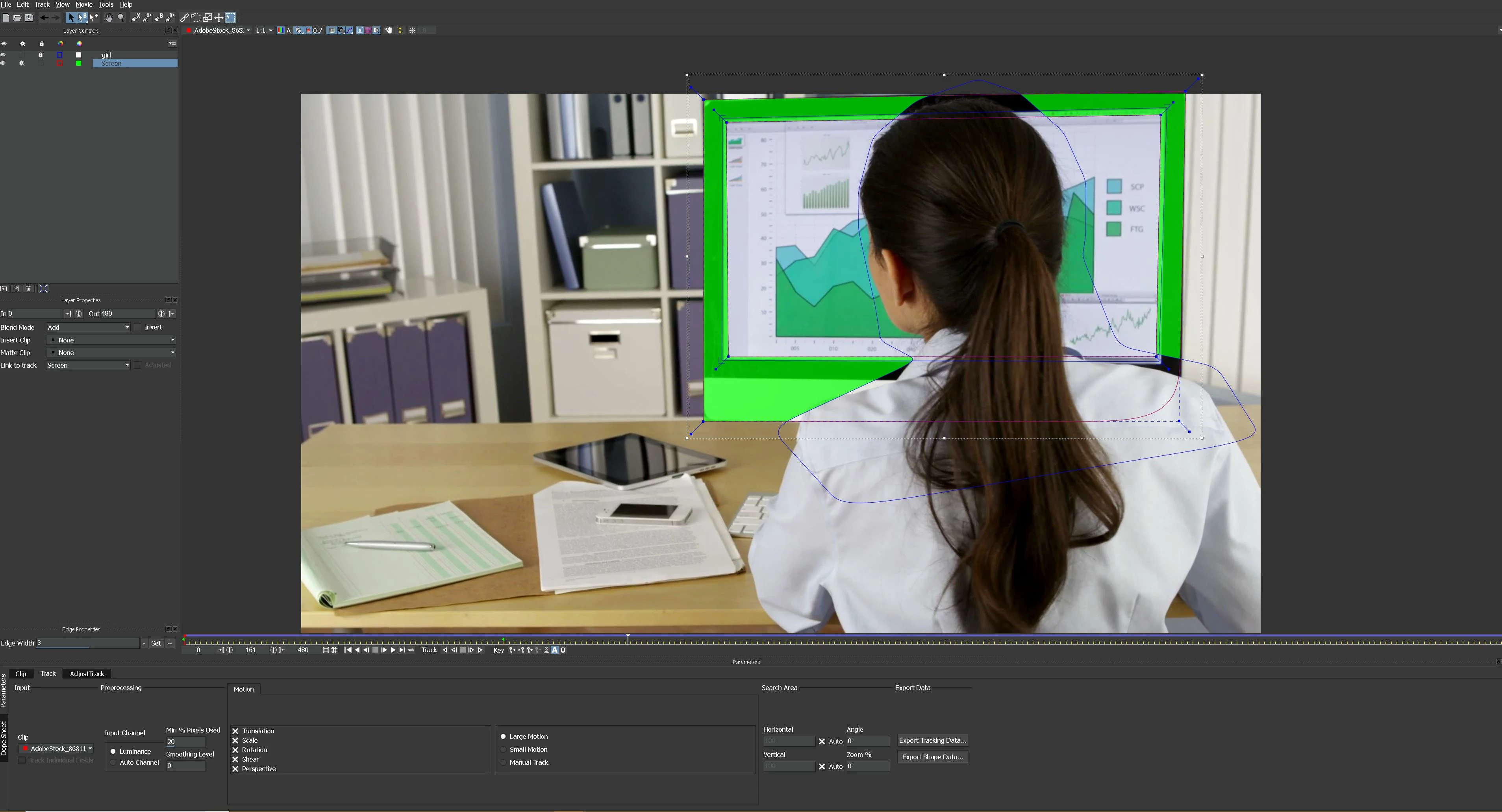Expand the Matte Clip dropdown
Image resolution: width=1502 pixels, height=812 pixels.
(x=111, y=353)
